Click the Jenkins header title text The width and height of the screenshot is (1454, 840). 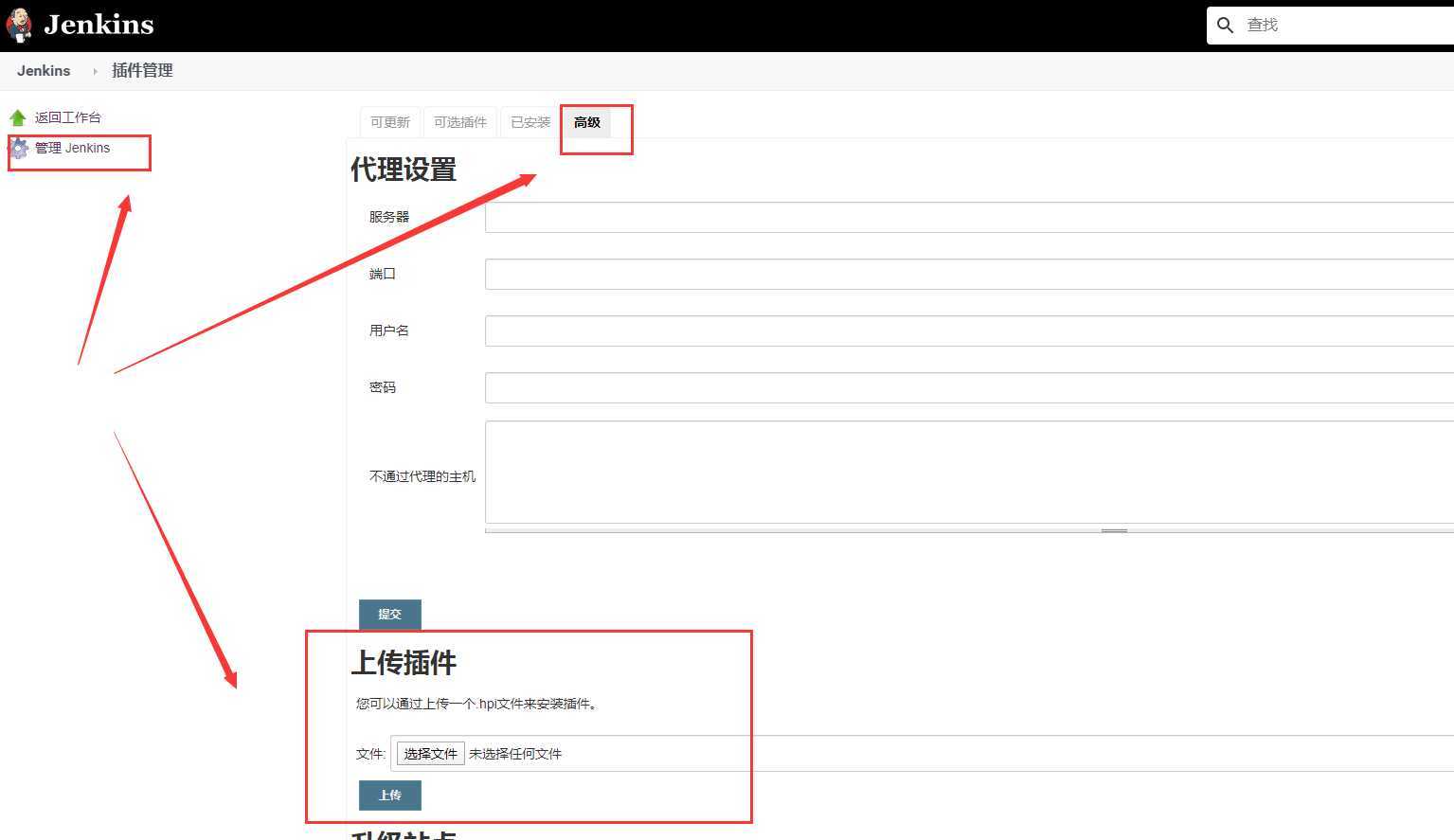[x=99, y=25]
